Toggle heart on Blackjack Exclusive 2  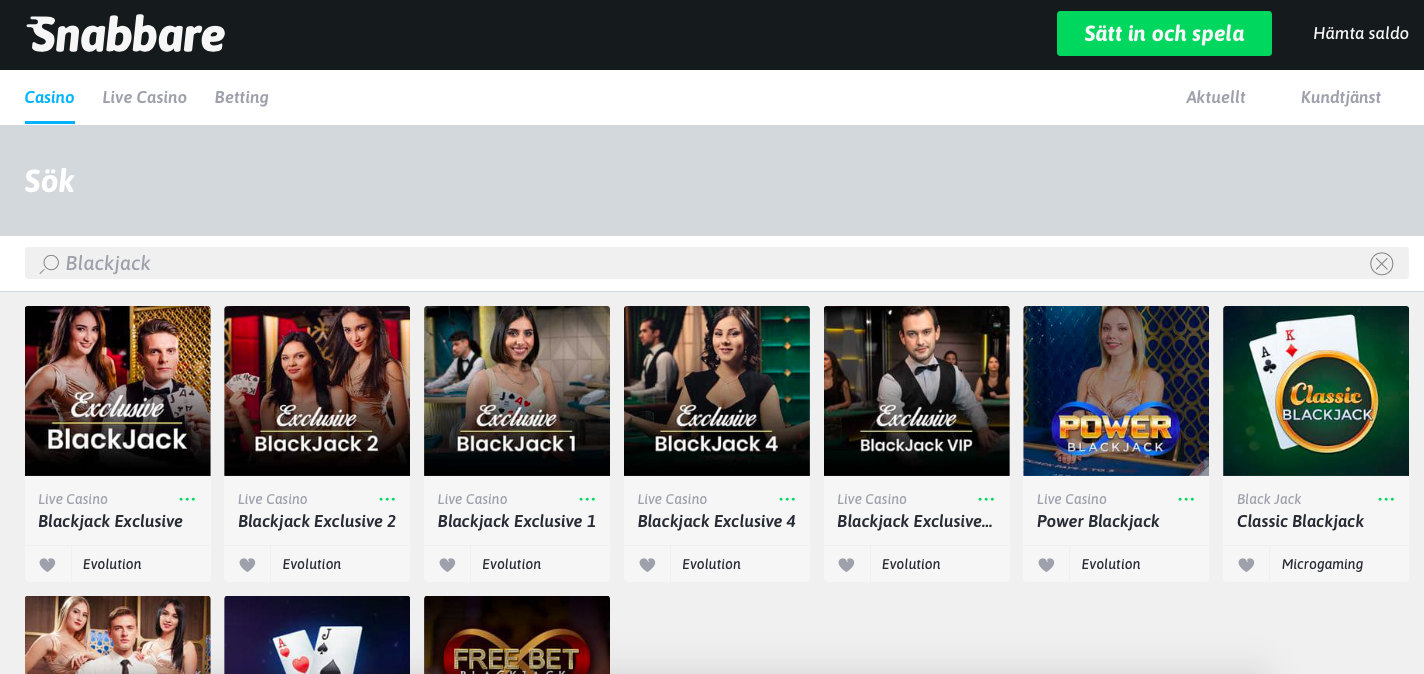click(x=247, y=565)
